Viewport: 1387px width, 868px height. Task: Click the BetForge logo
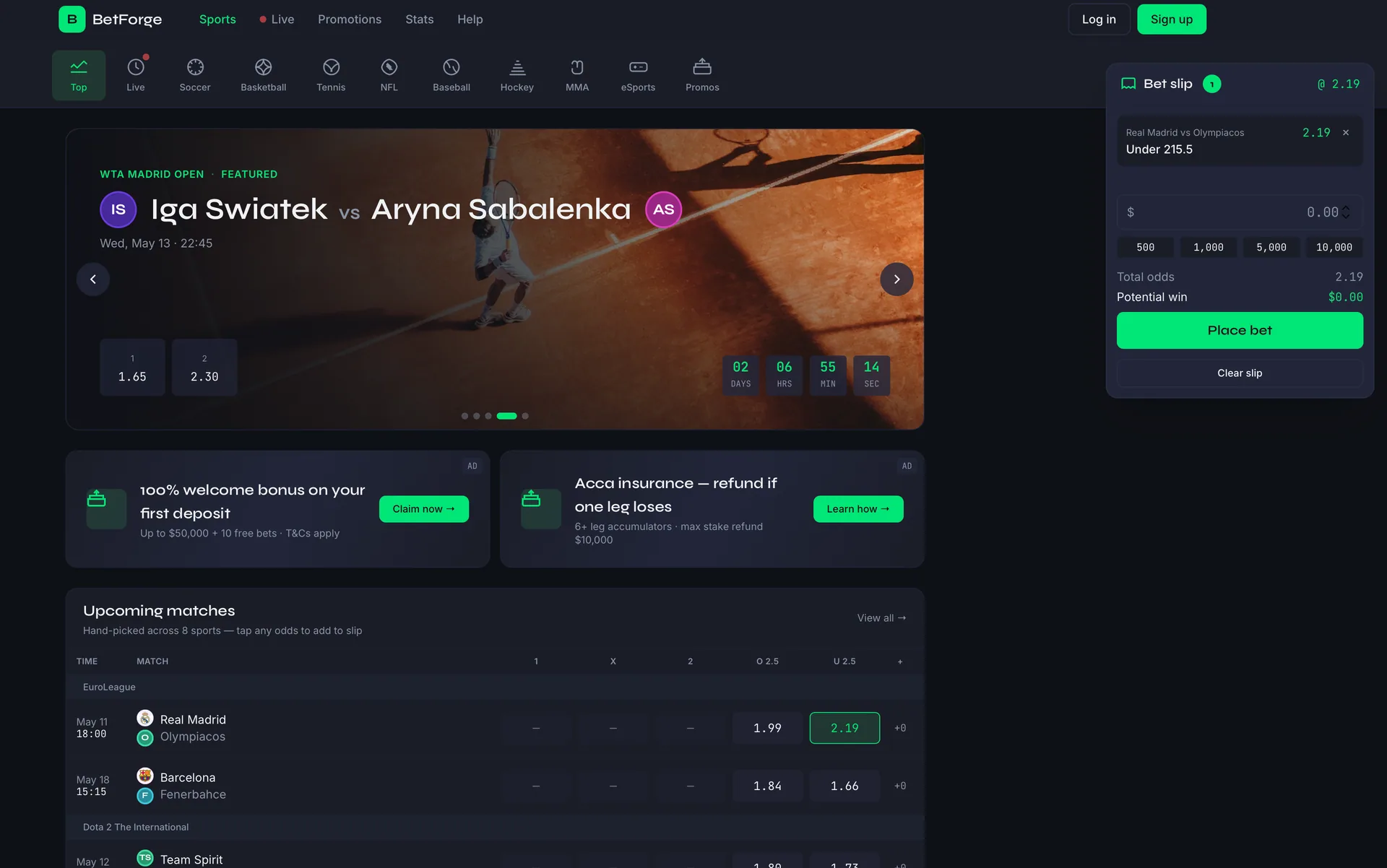111,19
